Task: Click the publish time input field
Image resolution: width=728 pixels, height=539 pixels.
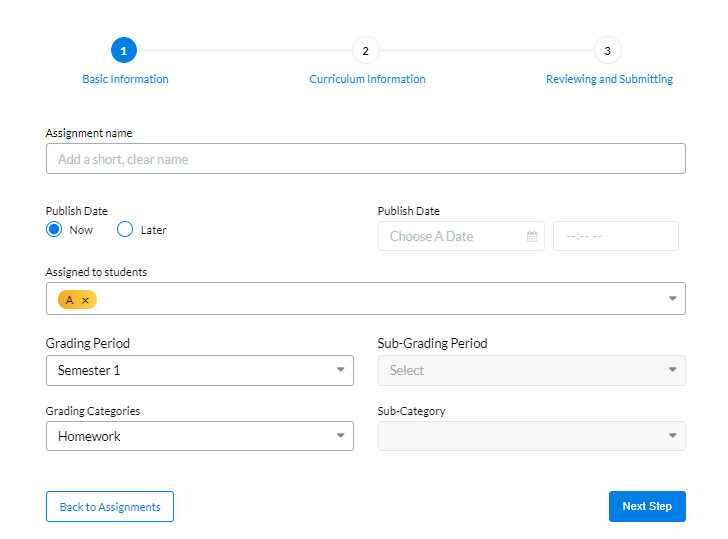Action: tap(615, 237)
